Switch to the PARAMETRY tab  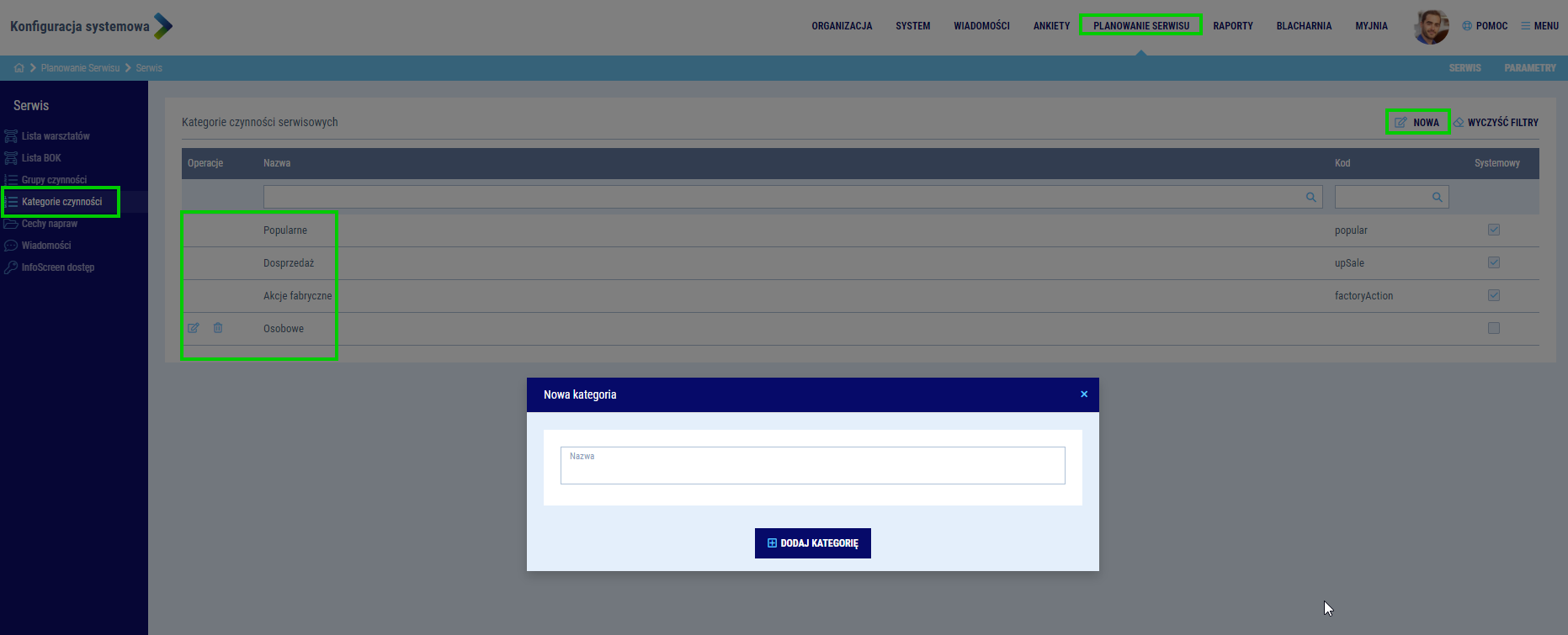(x=1529, y=68)
